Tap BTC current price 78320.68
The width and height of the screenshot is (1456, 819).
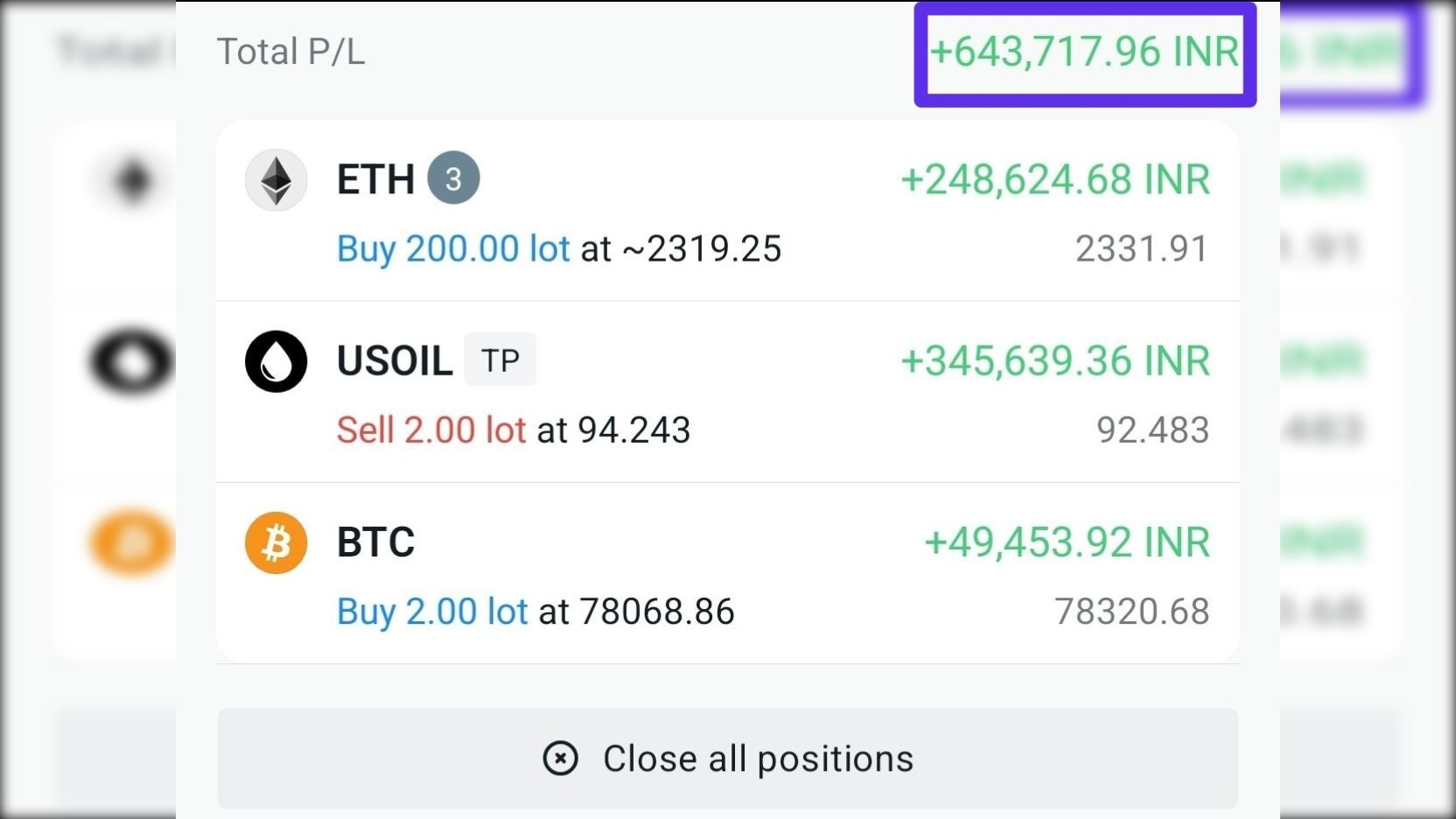point(1132,612)
